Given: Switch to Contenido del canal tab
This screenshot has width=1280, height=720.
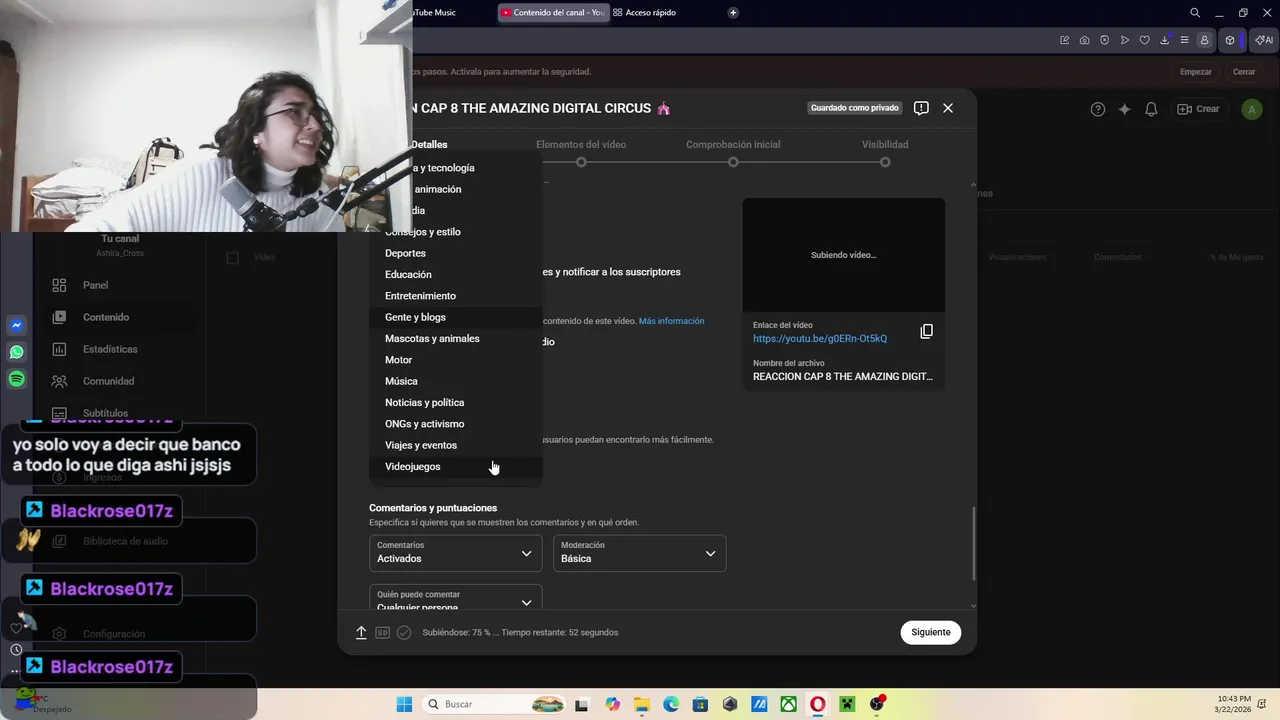Looking at the screenshot, I should [552, 13].
